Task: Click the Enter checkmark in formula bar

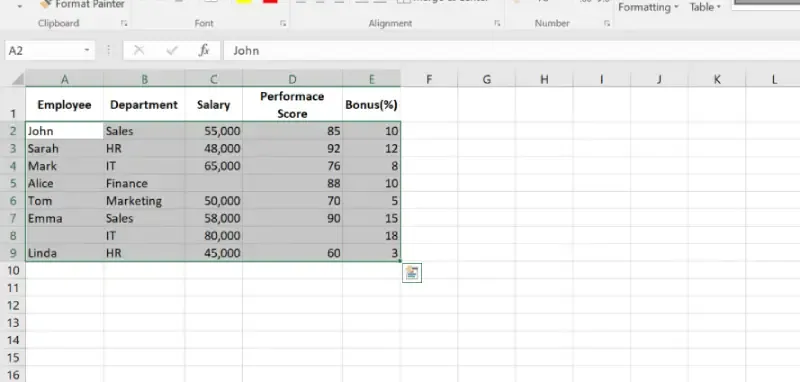Action: (x=172, y=50)
